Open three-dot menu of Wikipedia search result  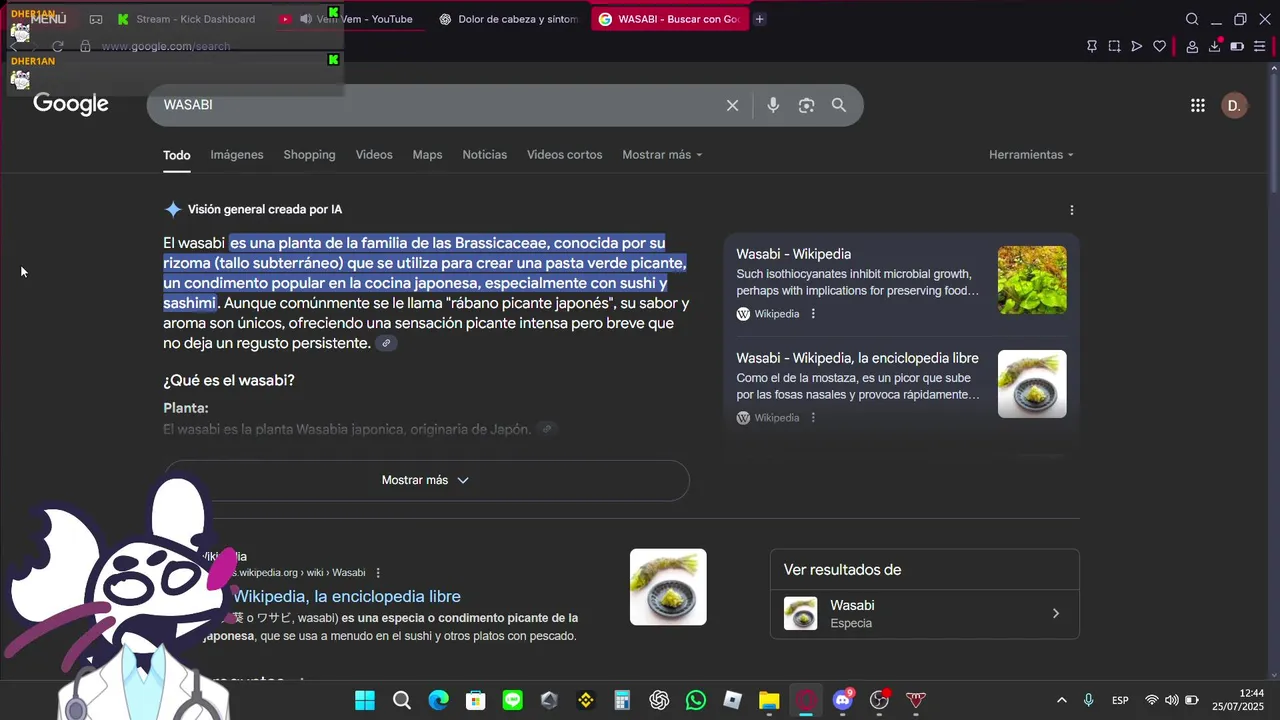click(378, 573)
